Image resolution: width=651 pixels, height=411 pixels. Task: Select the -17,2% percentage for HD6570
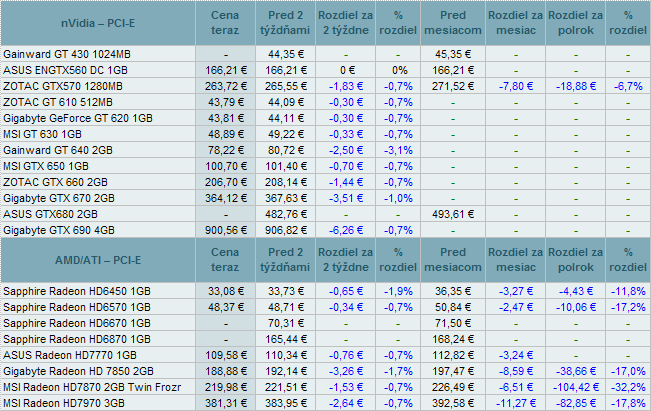point(628,307)
